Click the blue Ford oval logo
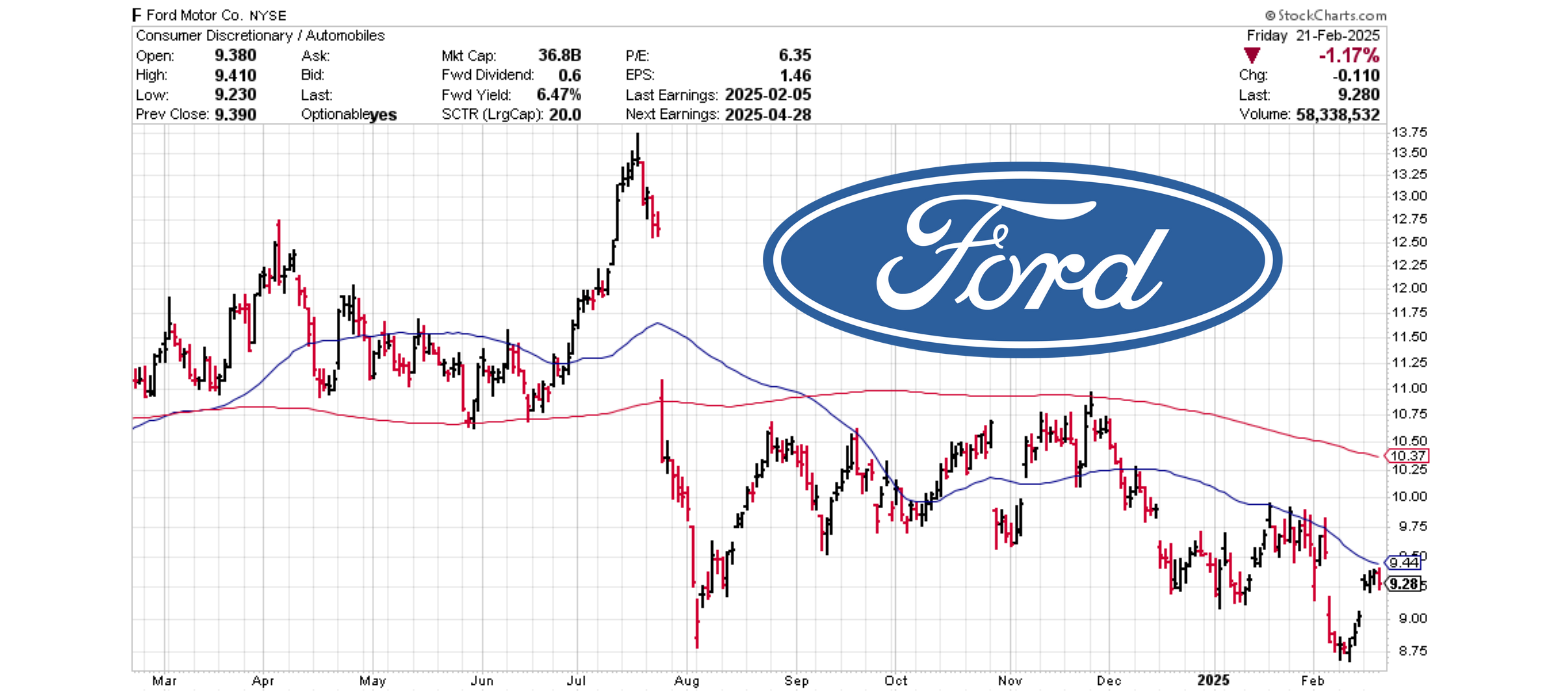This screenshot has height=692, width=1560. pos(1022,259)
